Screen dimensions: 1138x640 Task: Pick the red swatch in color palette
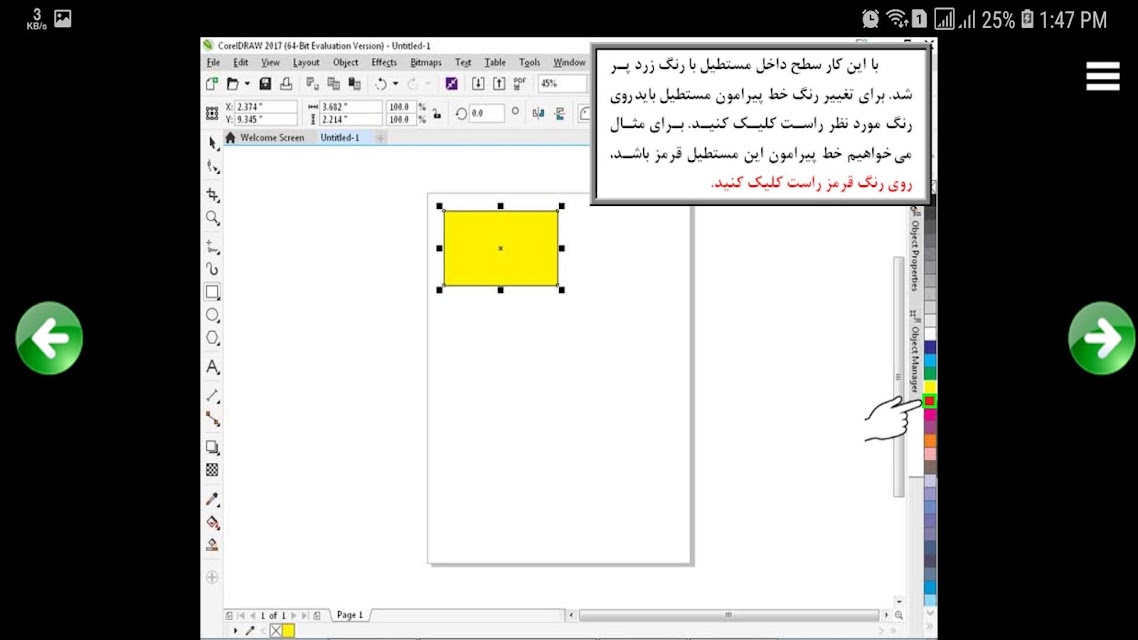(x=930, y=401)
